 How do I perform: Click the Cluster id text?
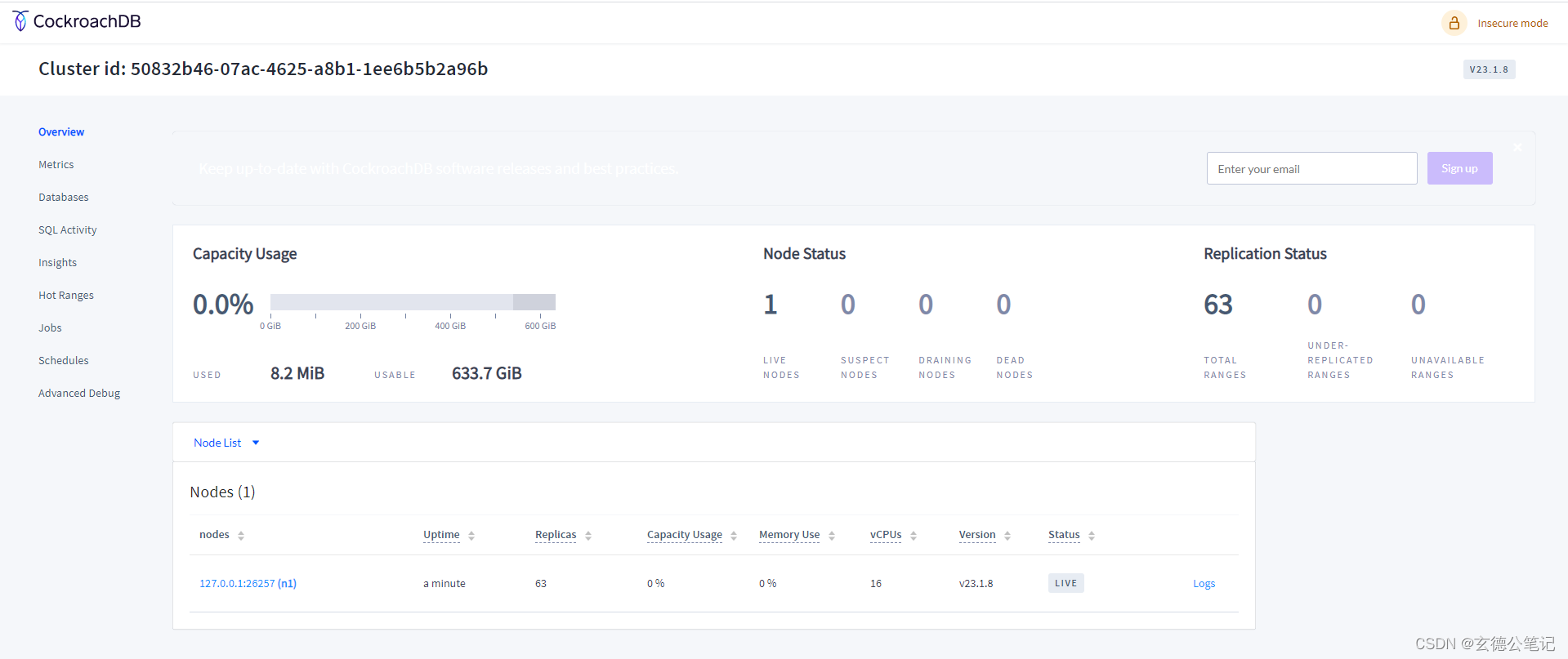point(263,69)
